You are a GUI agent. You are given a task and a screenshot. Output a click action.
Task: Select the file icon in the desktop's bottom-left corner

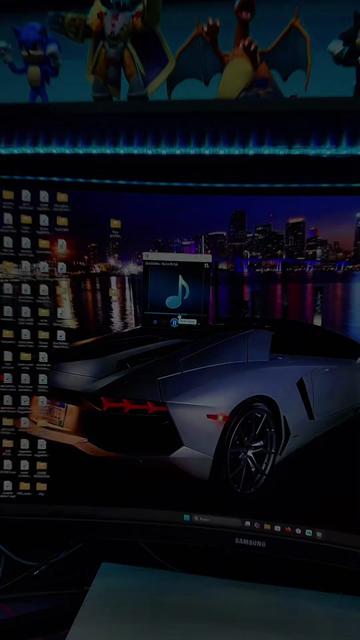8,485
